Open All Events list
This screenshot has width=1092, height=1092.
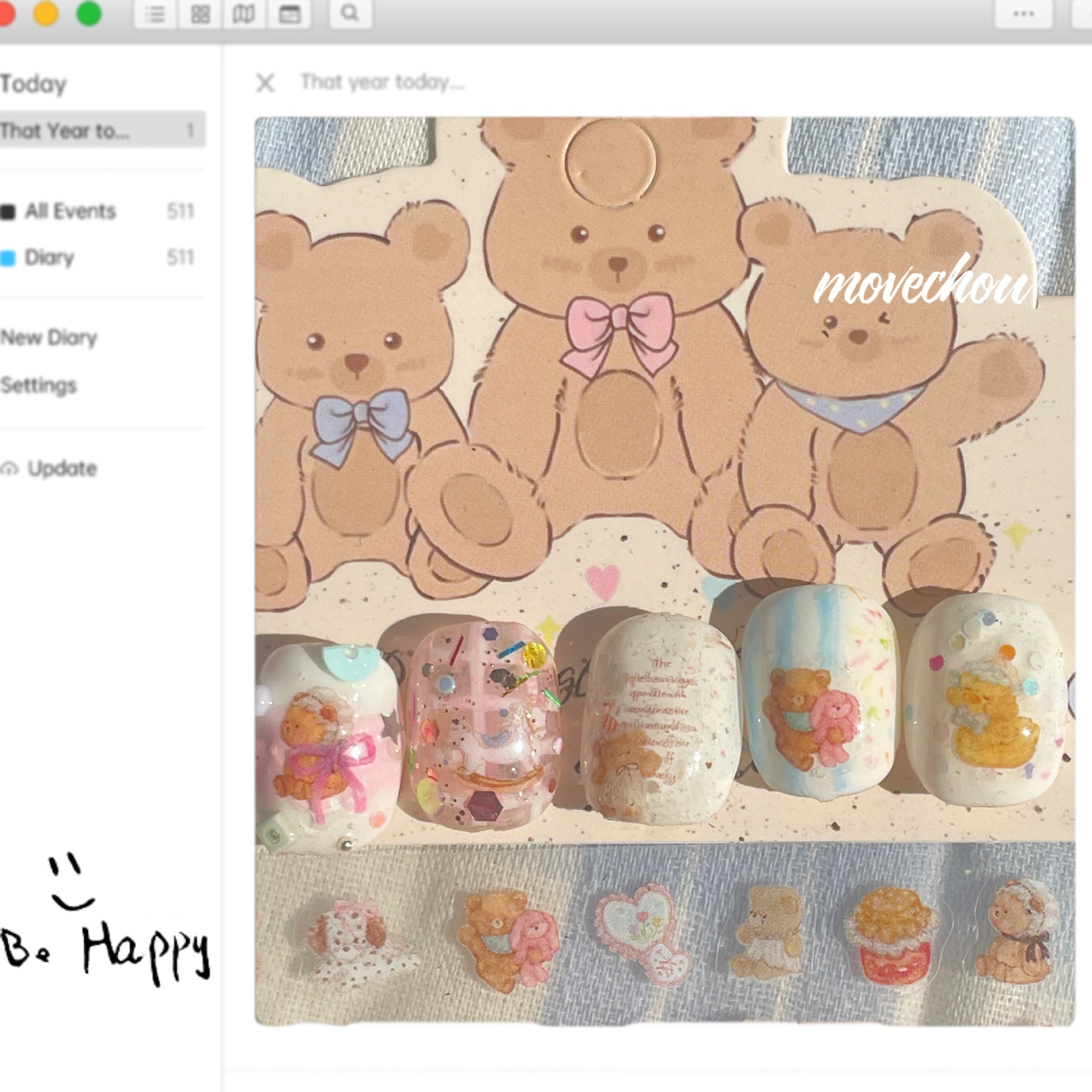click(71, 212)
